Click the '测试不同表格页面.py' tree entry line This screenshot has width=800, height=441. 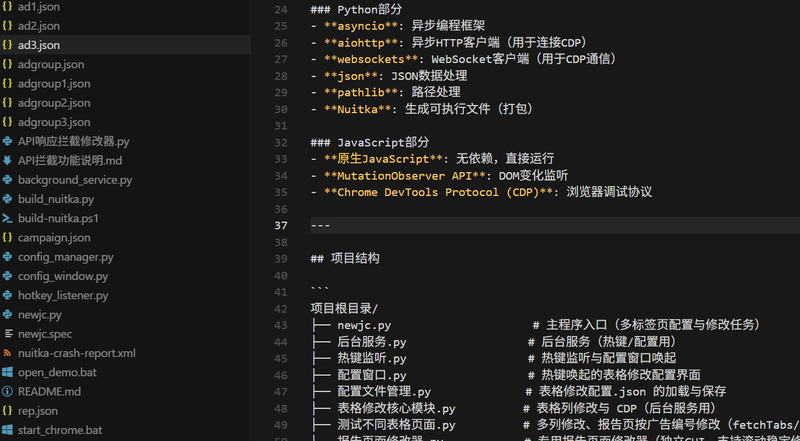click(555, 425)
